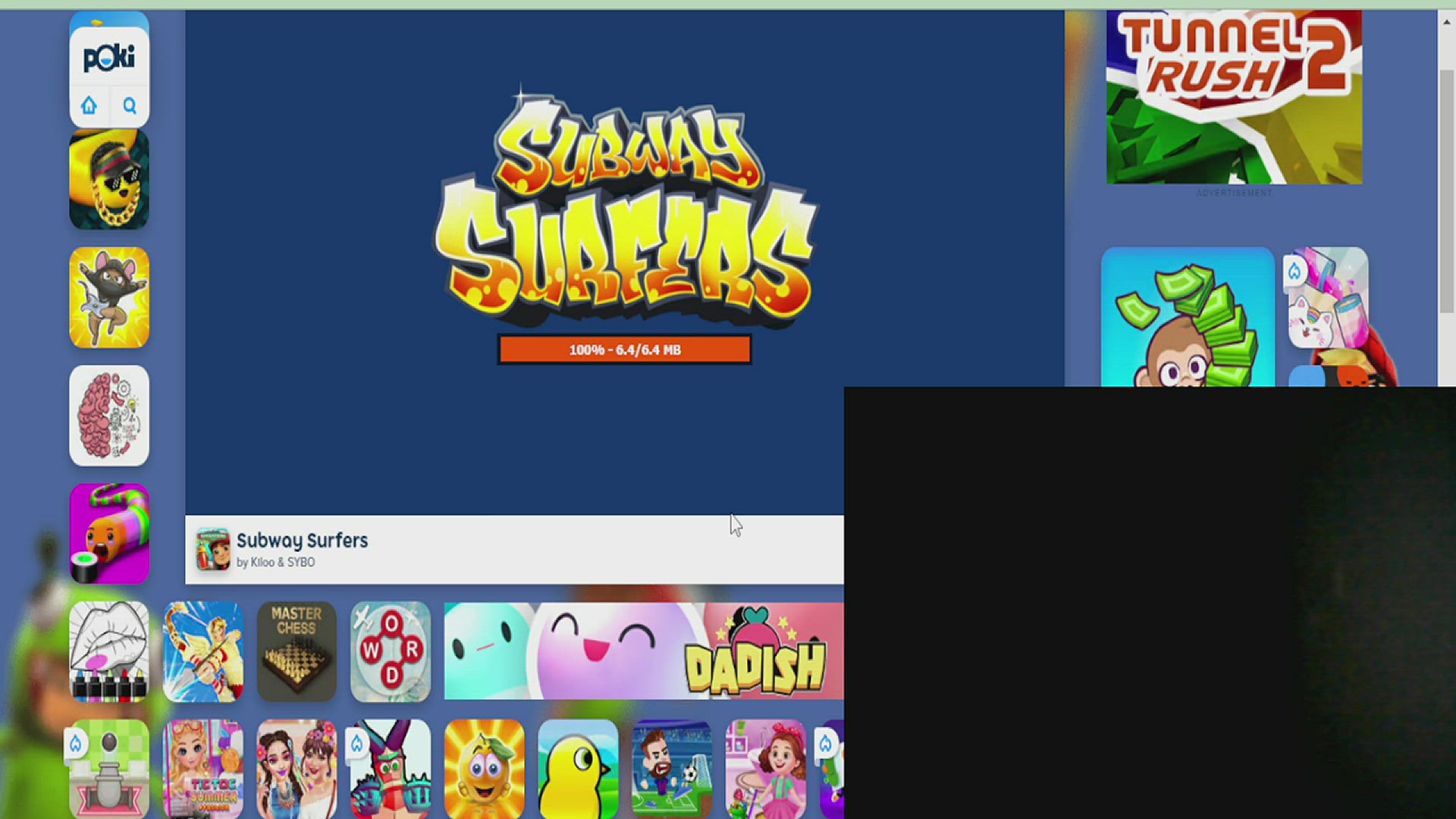The width and height of the screenshot is (1456, 819).
Task: Click the Poki home icon
Action: coord(89,105)
